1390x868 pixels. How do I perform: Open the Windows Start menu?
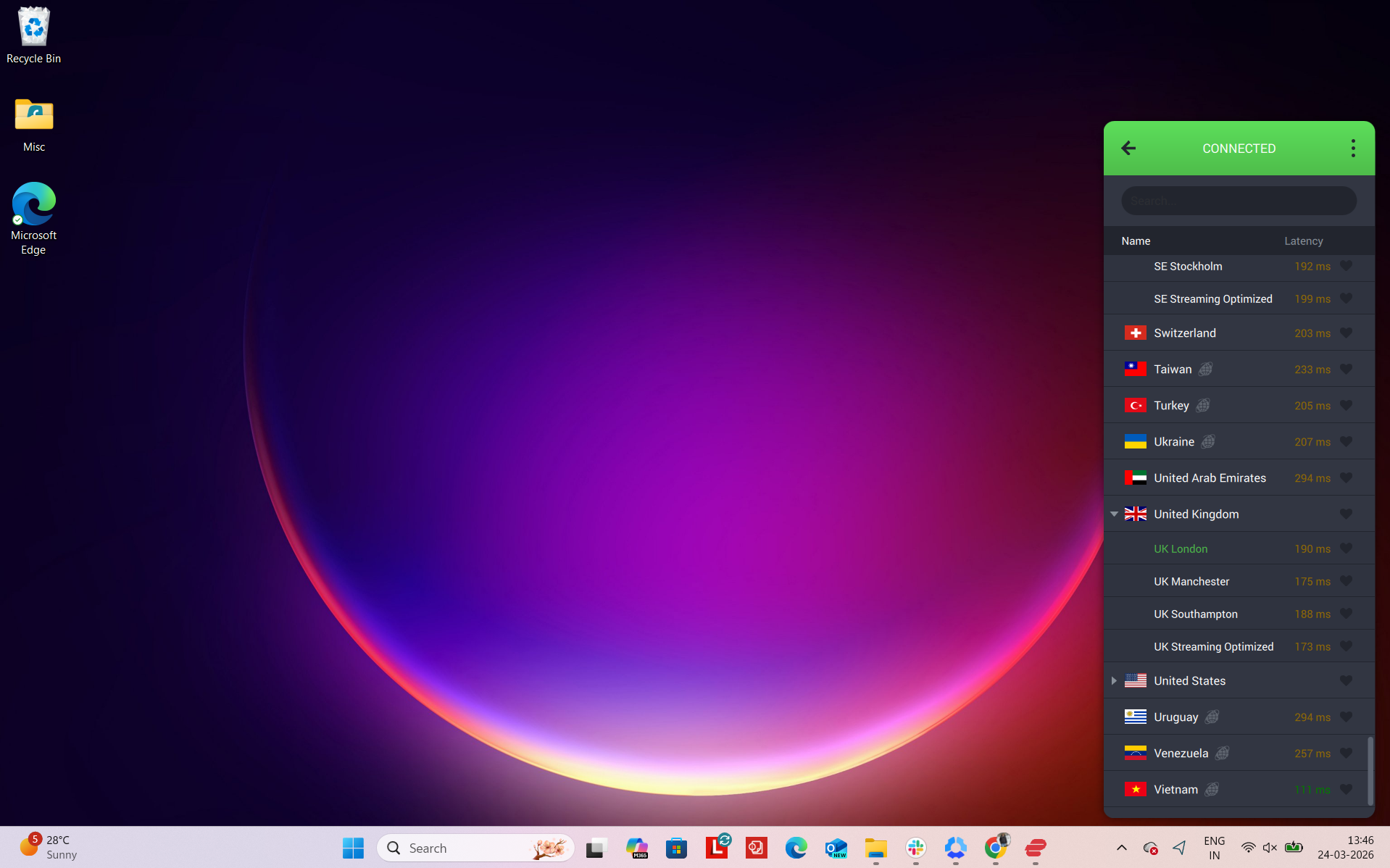[x=353, y=848]
